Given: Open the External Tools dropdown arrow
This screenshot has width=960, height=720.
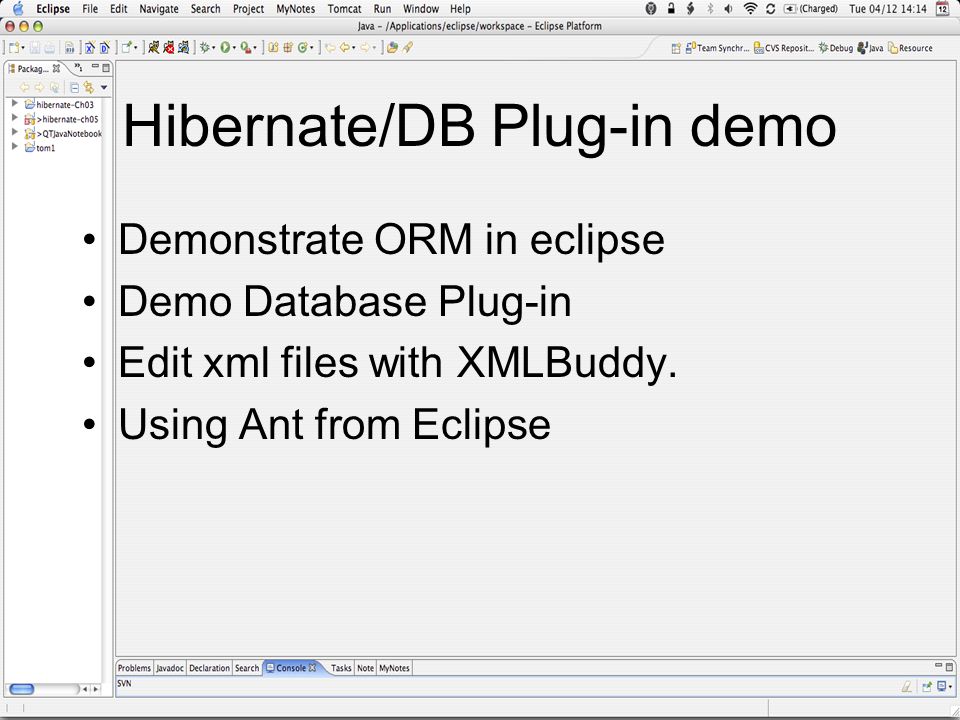Looking at the screenshot, I should [x=255, y=48].
